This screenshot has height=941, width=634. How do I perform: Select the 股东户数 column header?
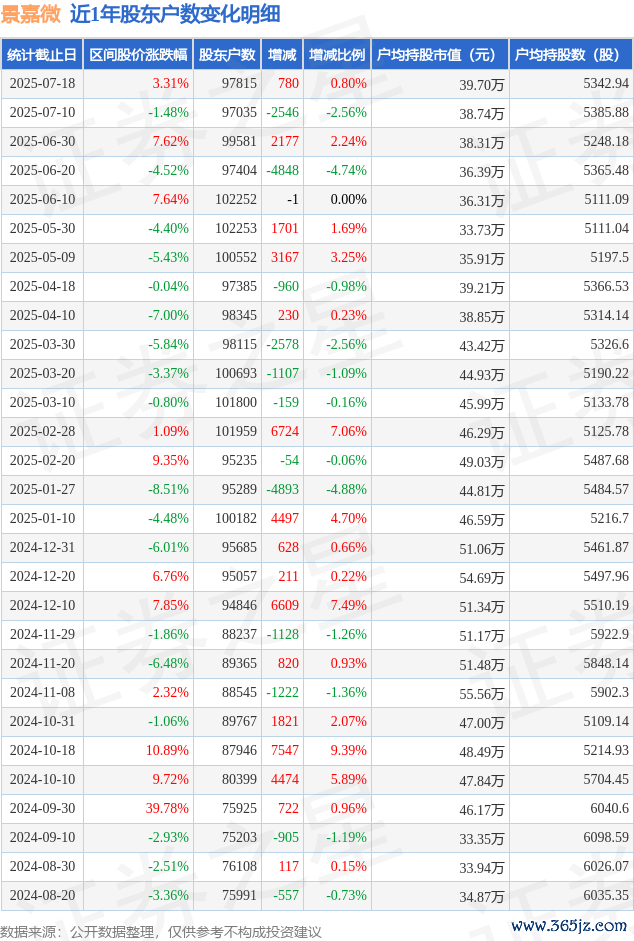tap(227, 55)
